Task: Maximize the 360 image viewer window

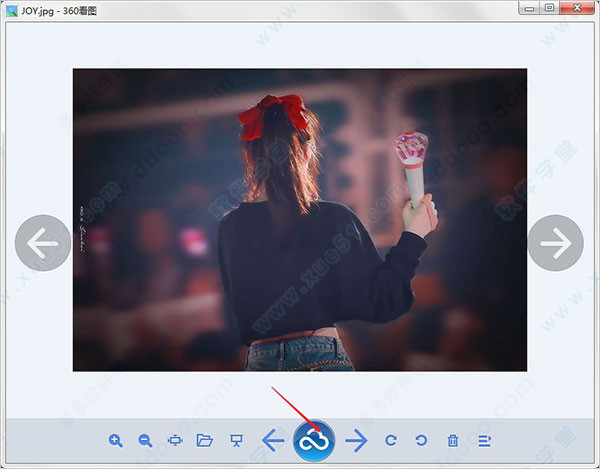Action: tap(550, 8)
